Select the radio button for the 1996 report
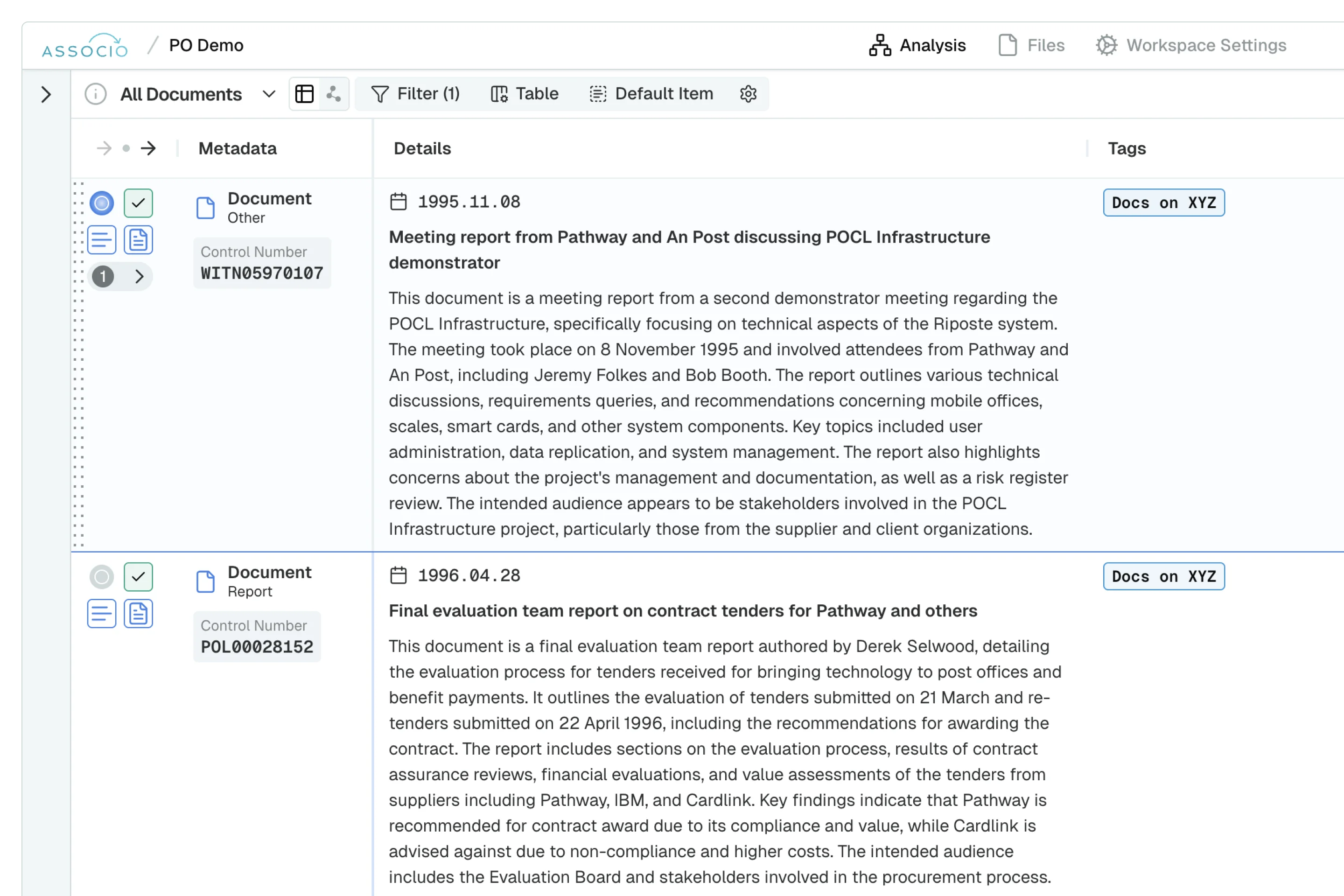The height and width of the screenshot is (896, 1344). click(102, 577)
